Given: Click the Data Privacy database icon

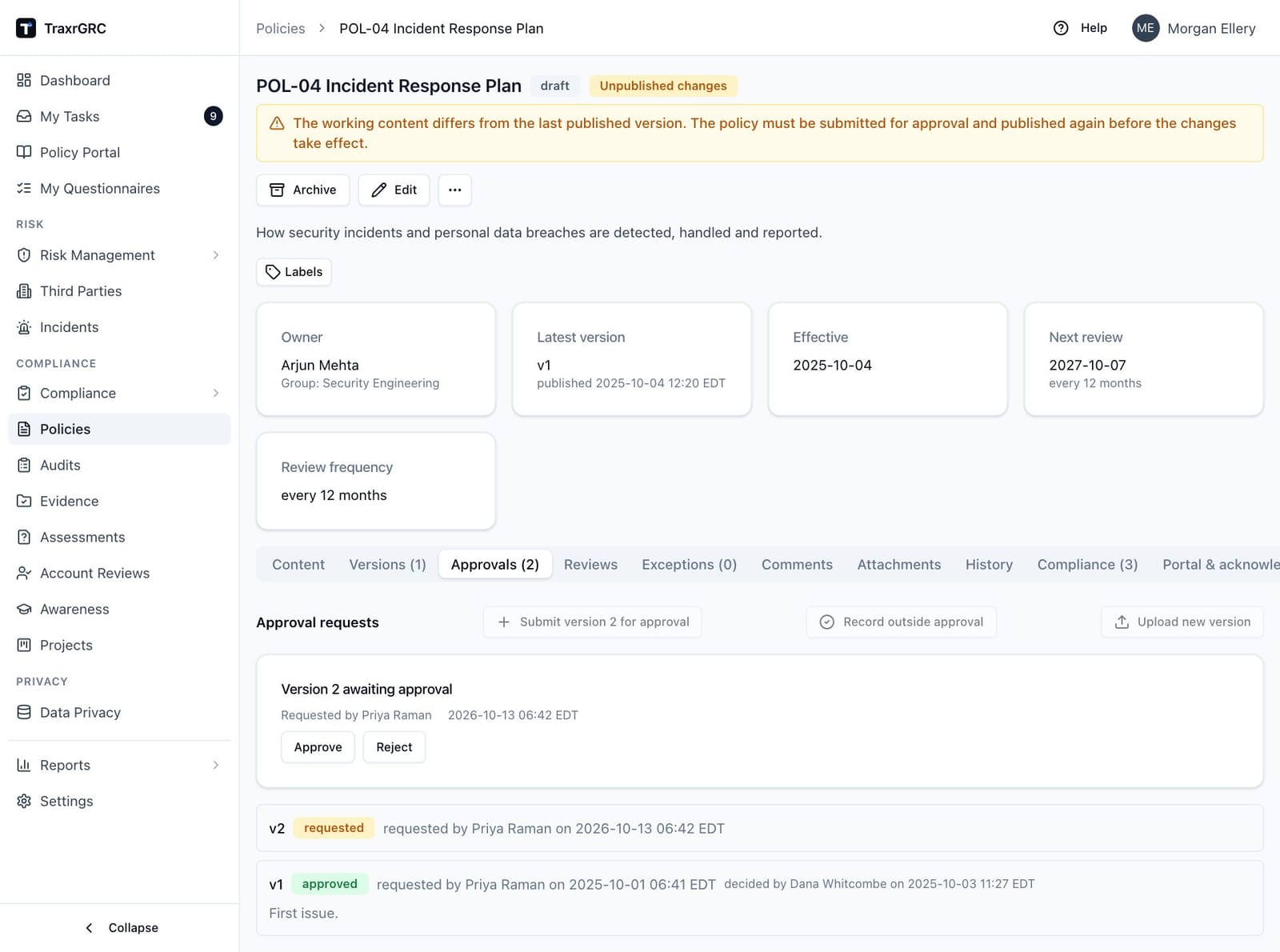Looking at the screenshot, I should 24,712.
